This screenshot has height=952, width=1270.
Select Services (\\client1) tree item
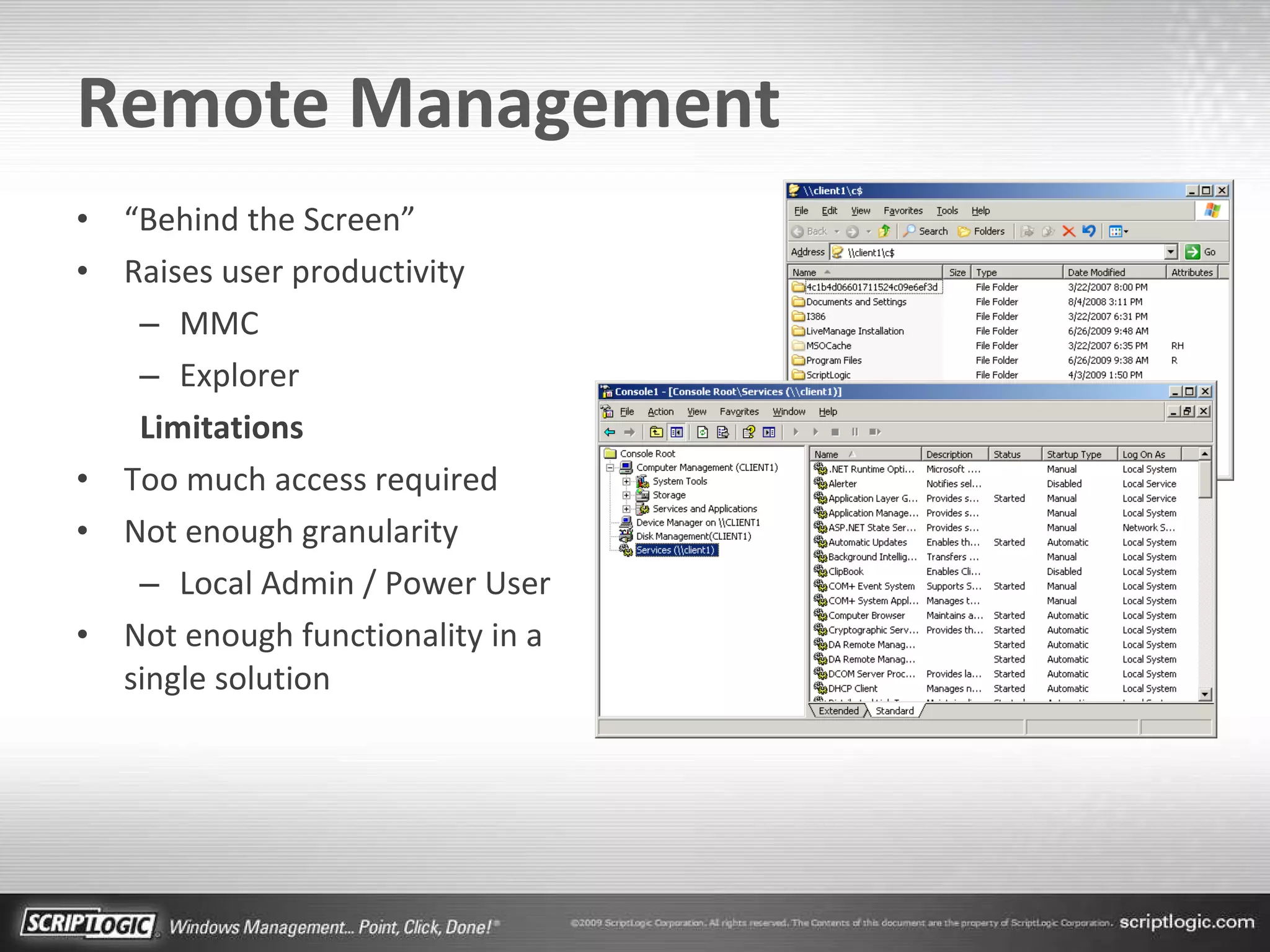(x=677, y=550)
